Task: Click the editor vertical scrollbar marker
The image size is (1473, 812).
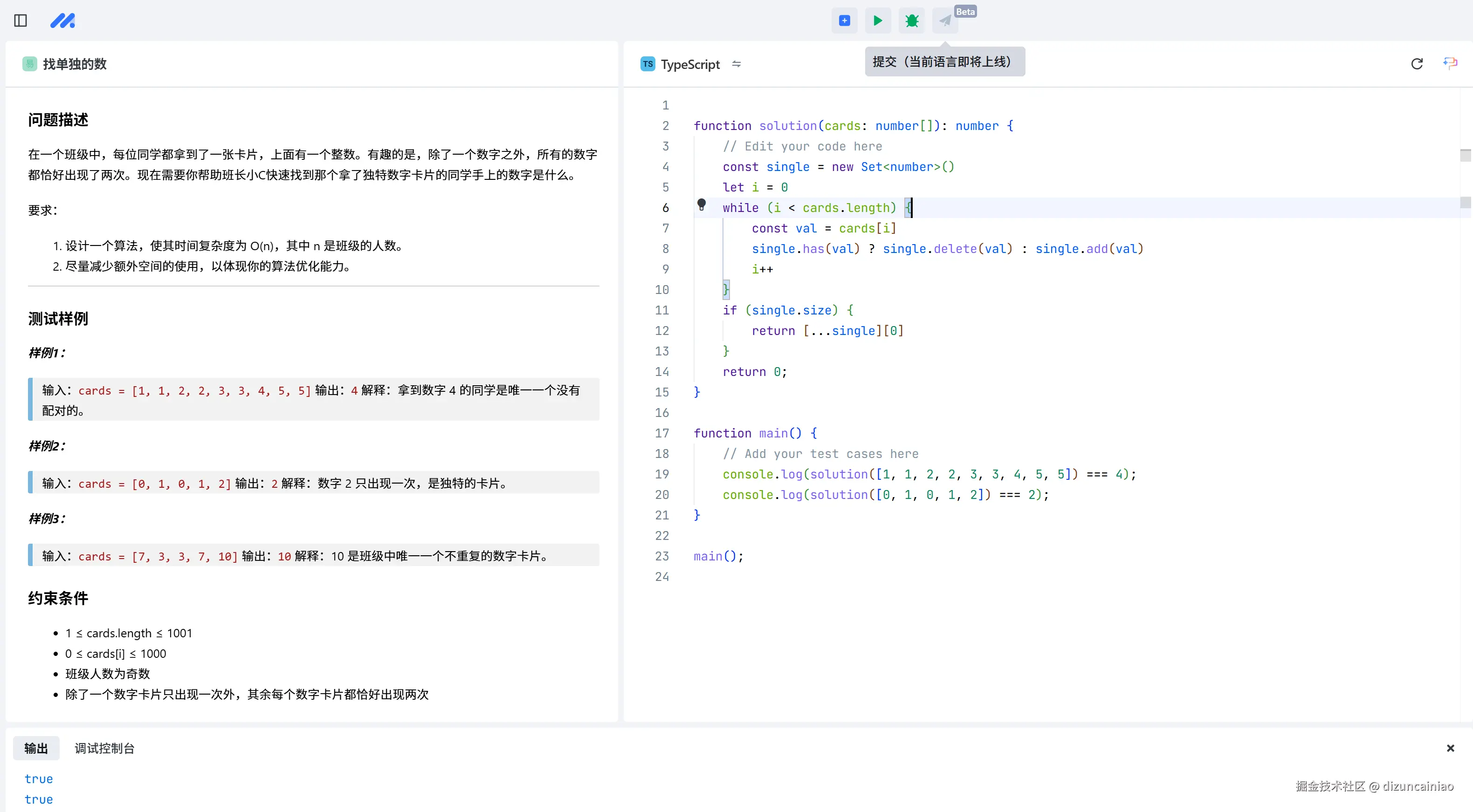Action: (x=1465, y=156)
